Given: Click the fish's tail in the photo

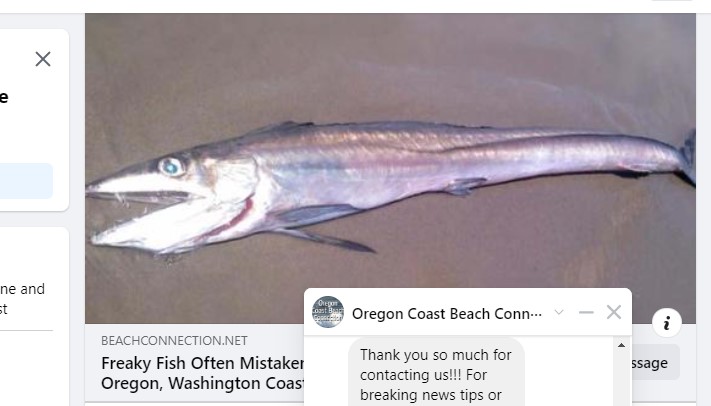Looking at the screenshot, I should [688, 157].
